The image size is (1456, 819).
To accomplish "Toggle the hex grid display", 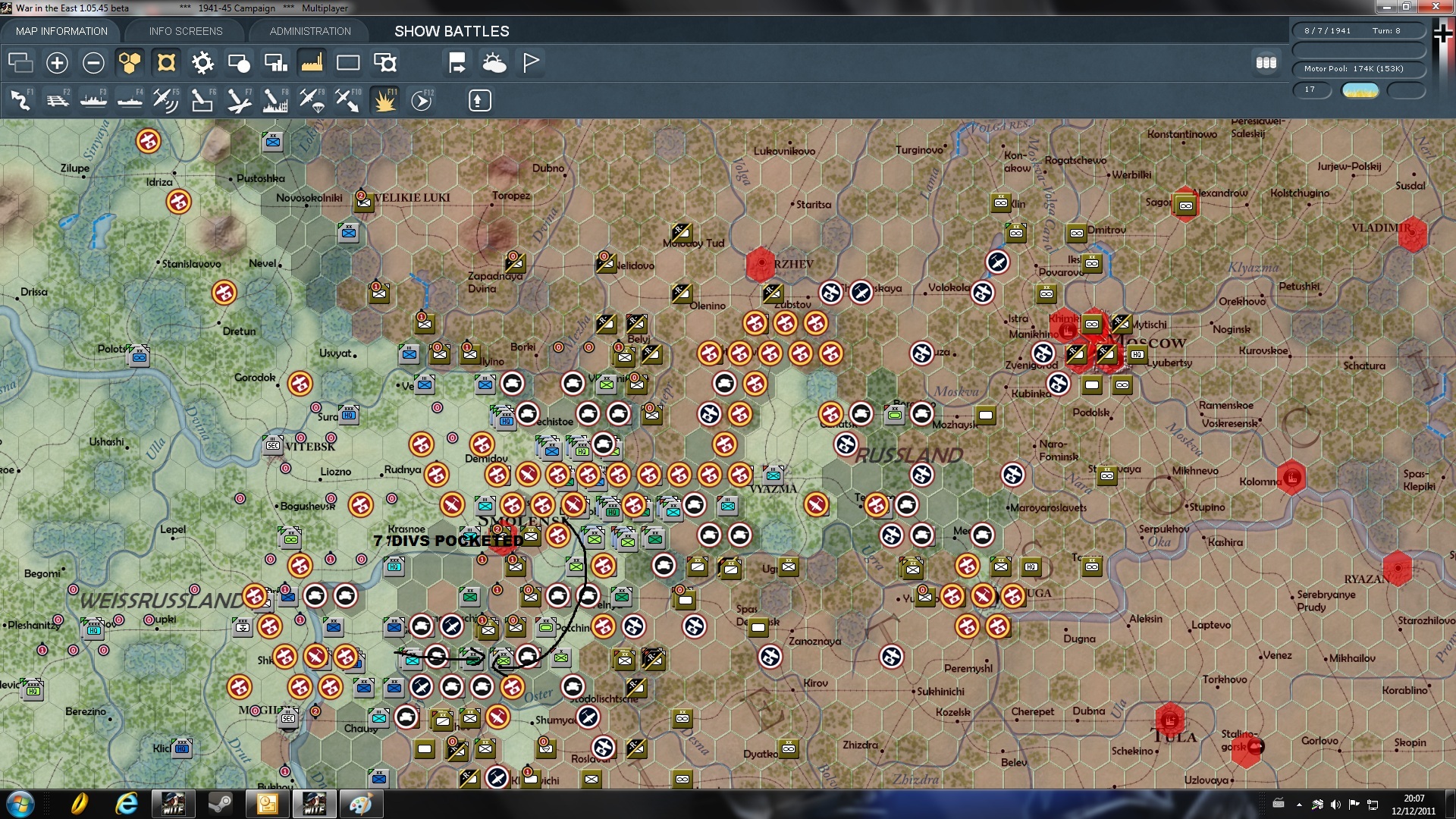I will 130,62.
